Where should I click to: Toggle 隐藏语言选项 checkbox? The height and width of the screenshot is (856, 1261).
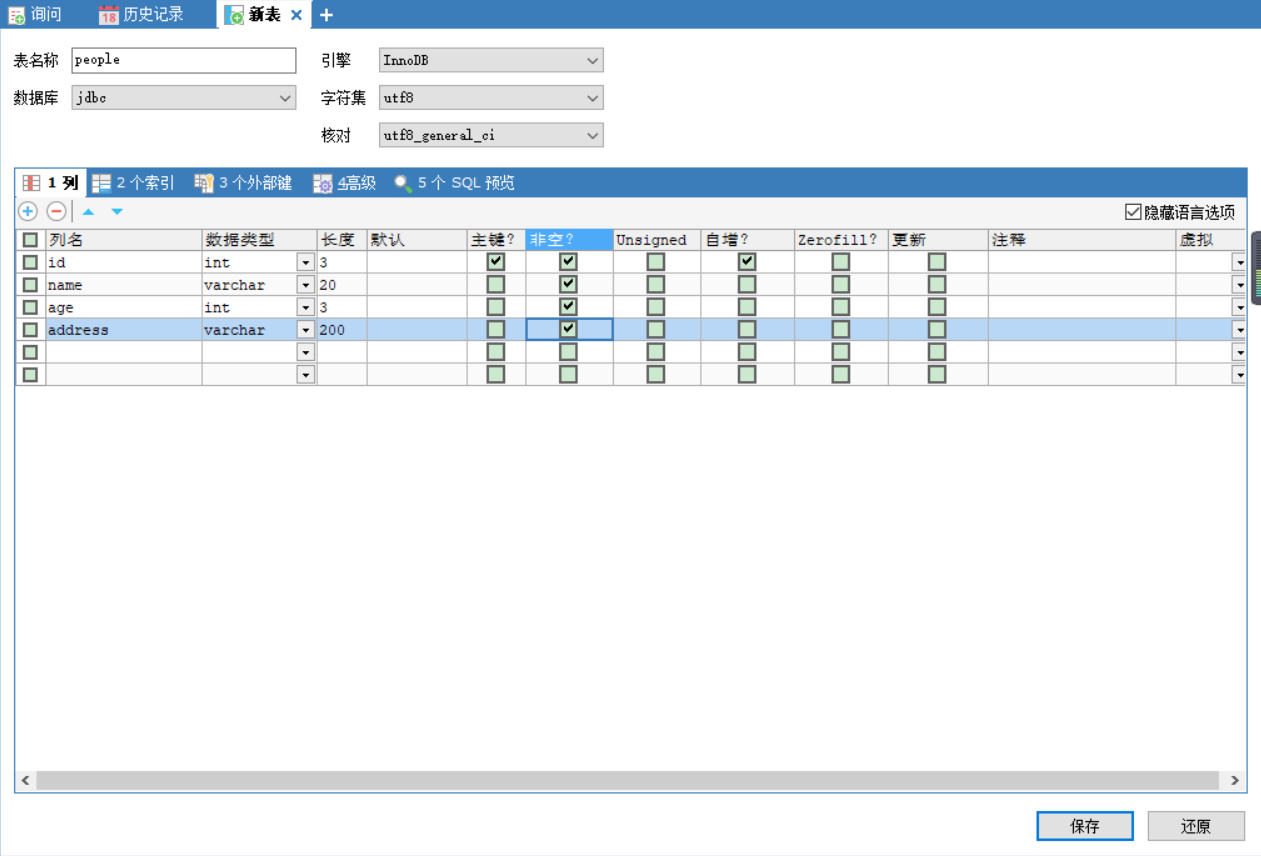pyautogui.click(x=1133, y=212)
